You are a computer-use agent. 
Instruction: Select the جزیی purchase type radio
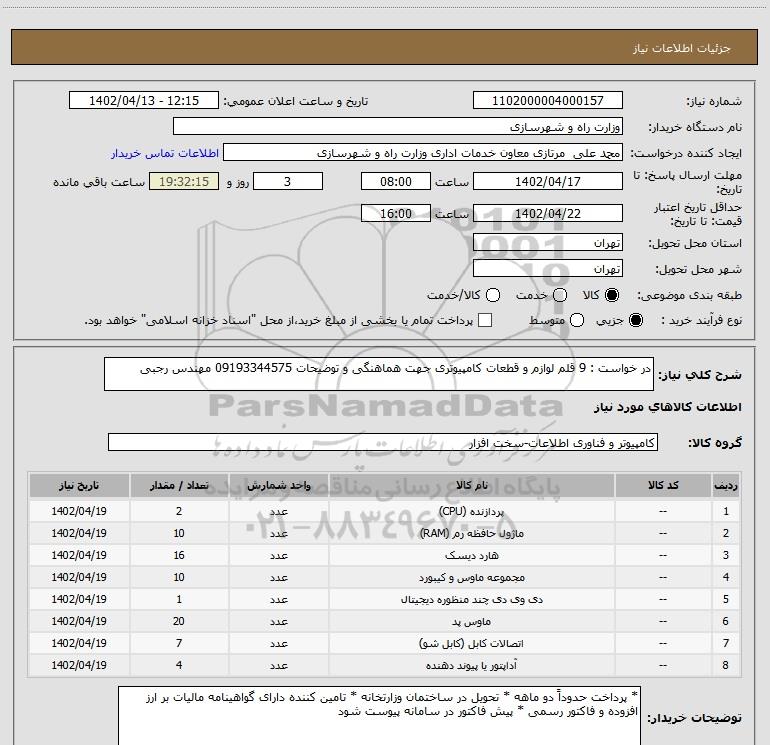636,320
